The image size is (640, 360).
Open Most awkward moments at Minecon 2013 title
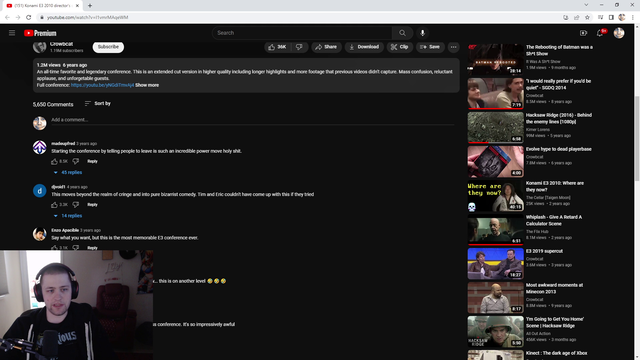[x=554, y=289]
